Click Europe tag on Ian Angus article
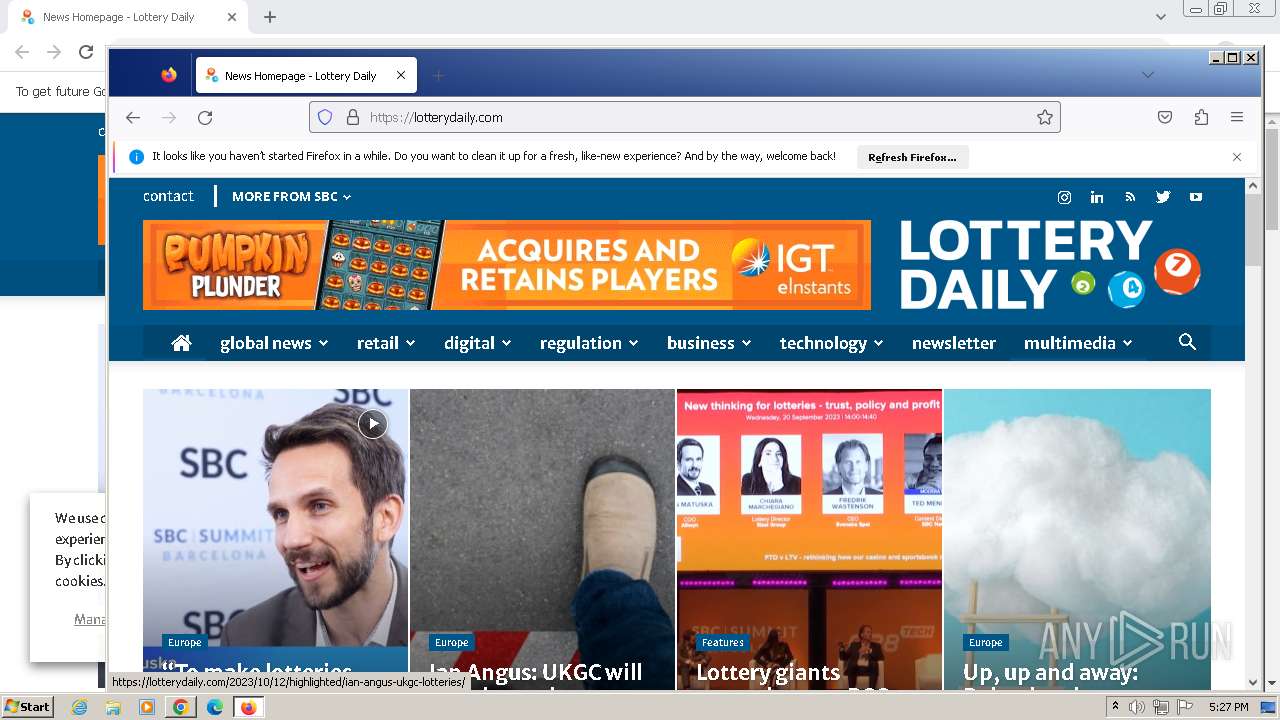Viewport: 1280px width, 720px height. click(x=451, y=642)
